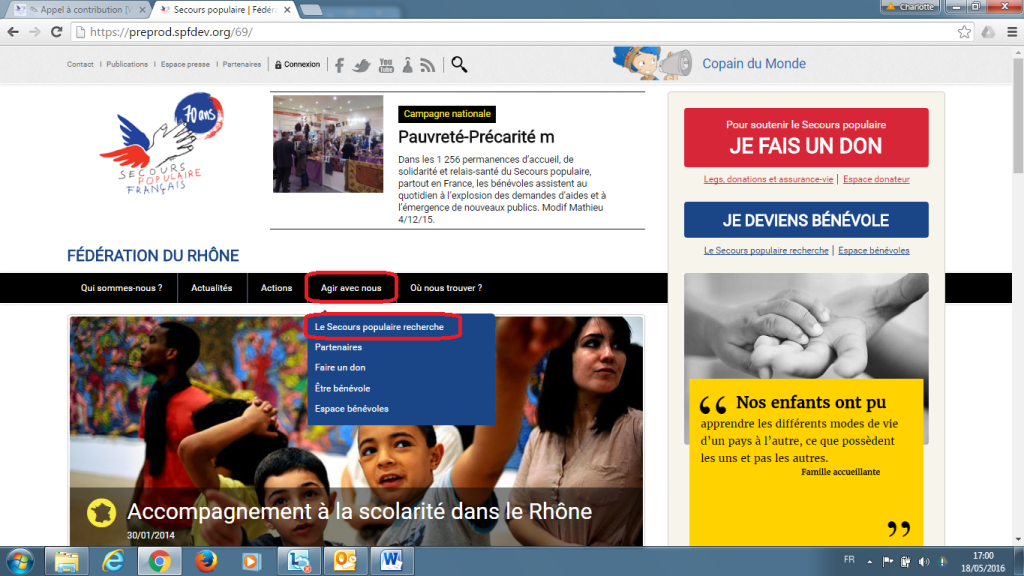Choose 'Être bénévole' in the dropdown
The height and width of the screenshot is (576, 1024).
[342, 388]
